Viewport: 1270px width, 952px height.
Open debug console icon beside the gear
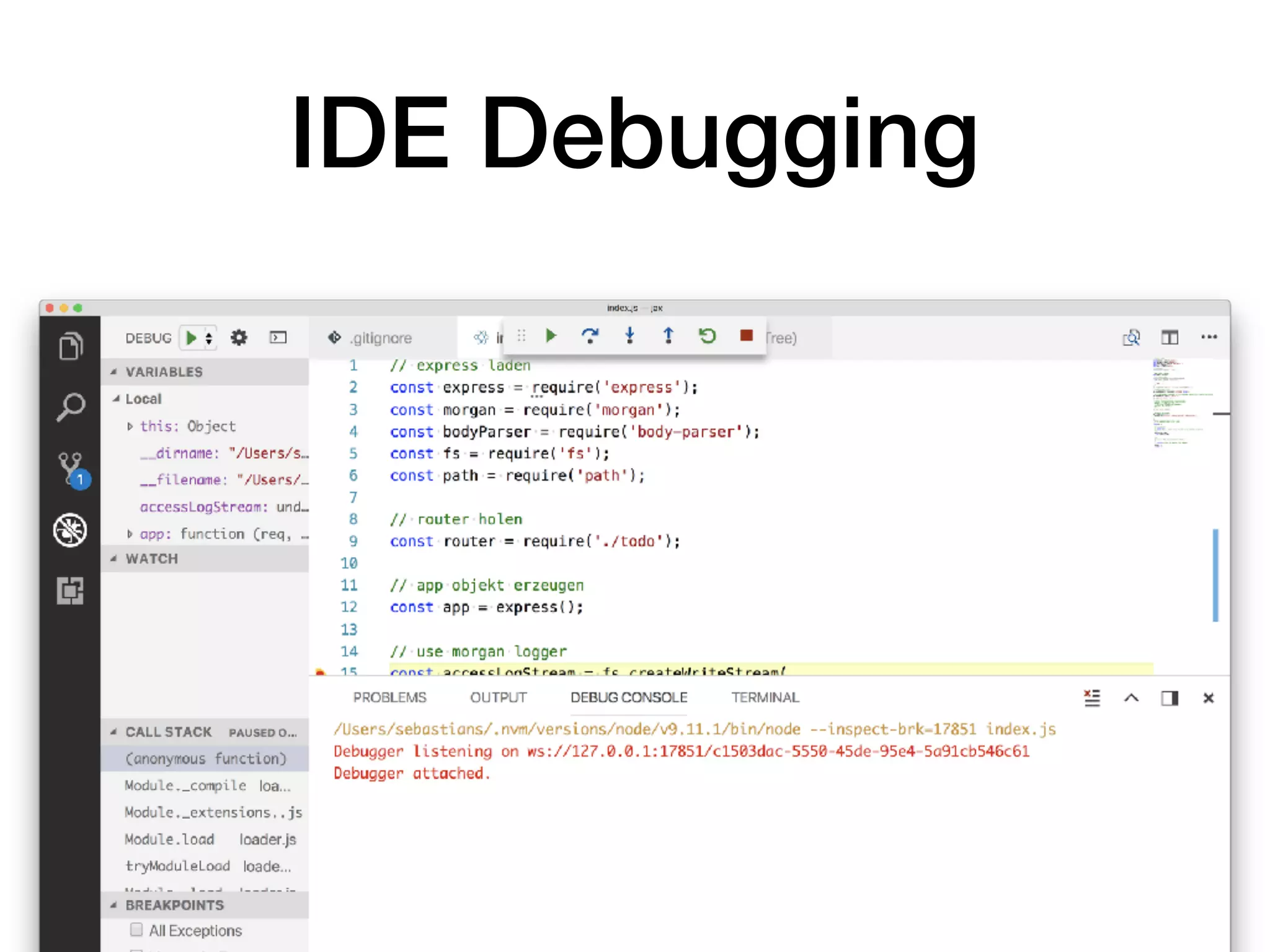click(x=278, y=338)
